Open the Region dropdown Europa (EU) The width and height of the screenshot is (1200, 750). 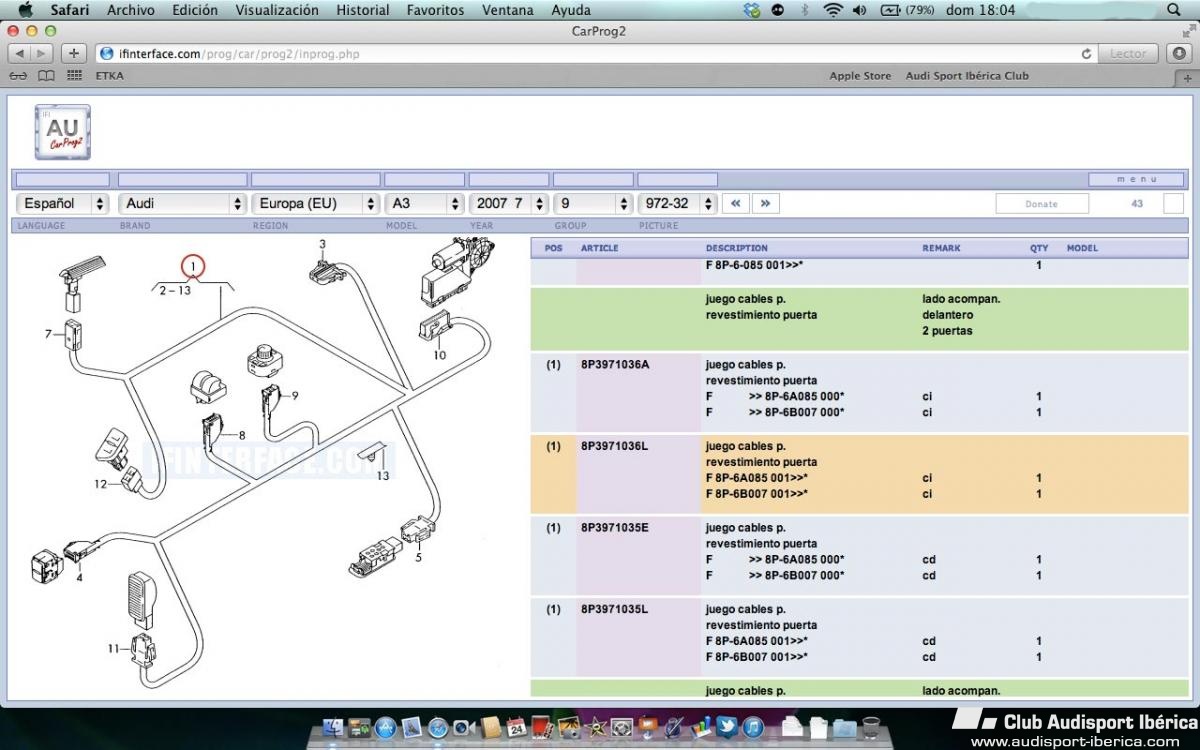click(x=315, y=203)
